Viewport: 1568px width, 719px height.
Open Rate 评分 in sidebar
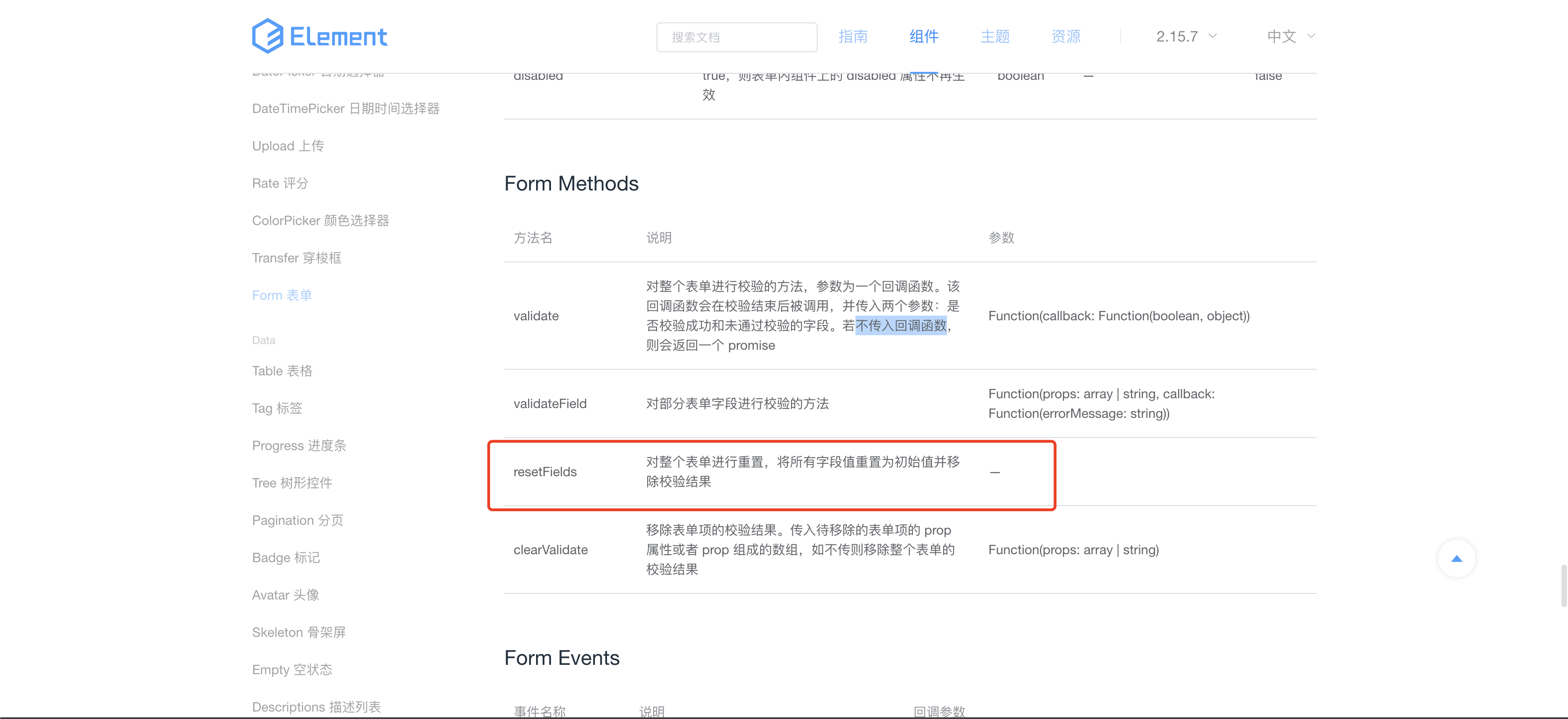pyautogui.click(x=280, y=183)
